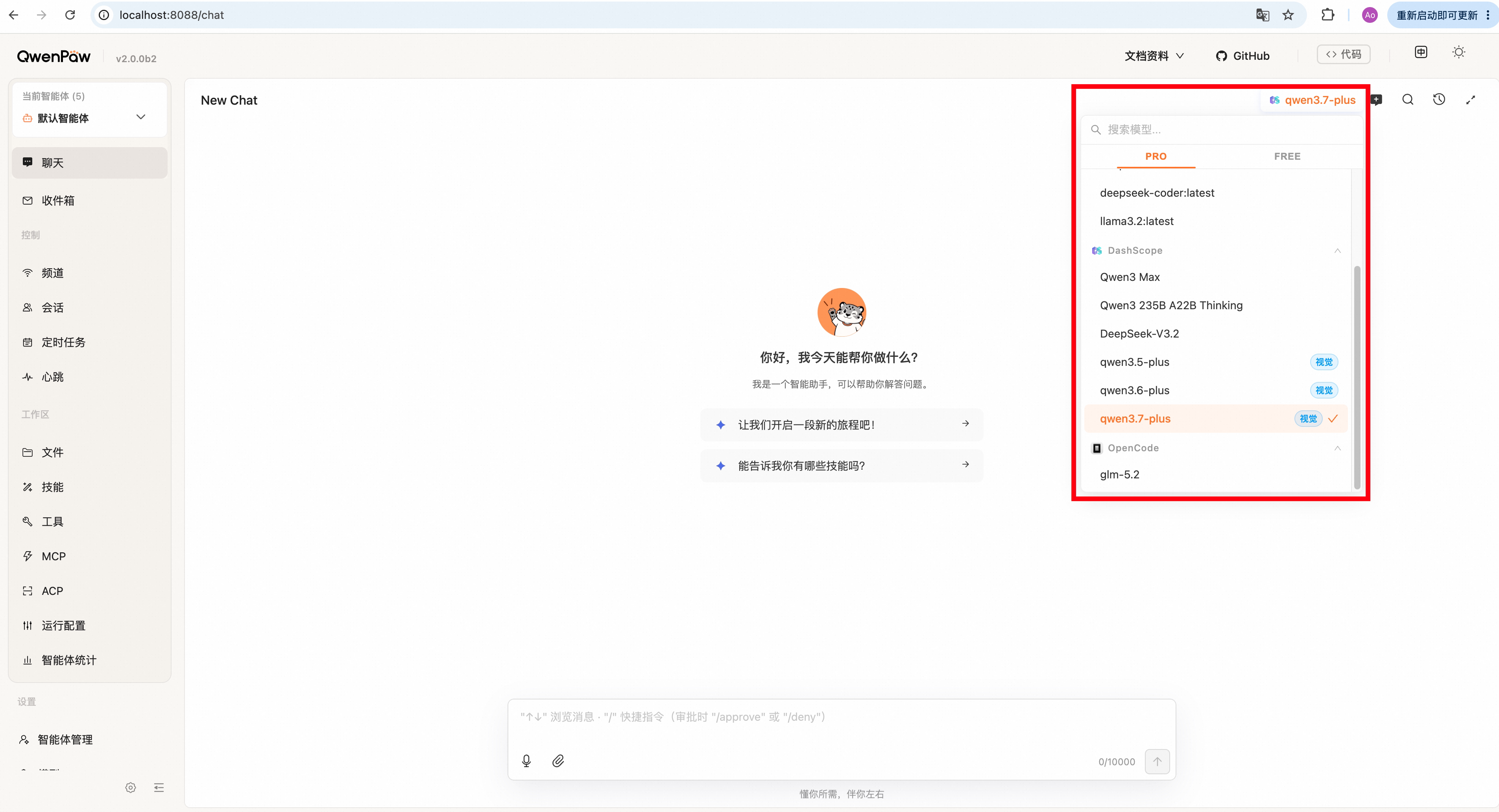Click the QwenPaw logo

54,56
